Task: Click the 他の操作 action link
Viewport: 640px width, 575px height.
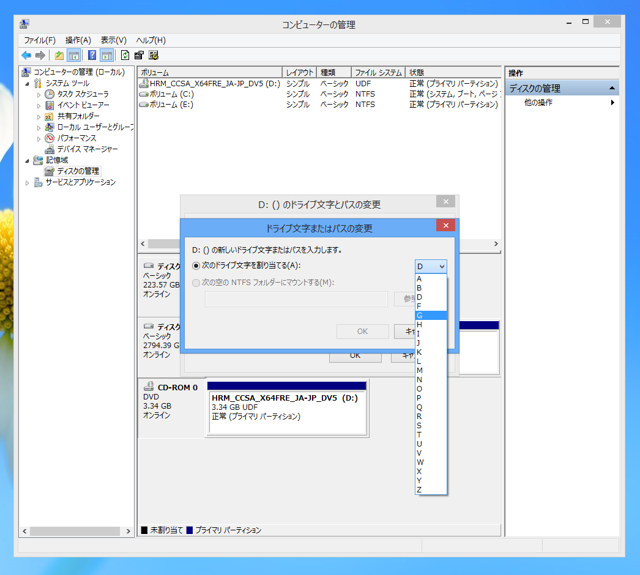Action: coord(538,102)
